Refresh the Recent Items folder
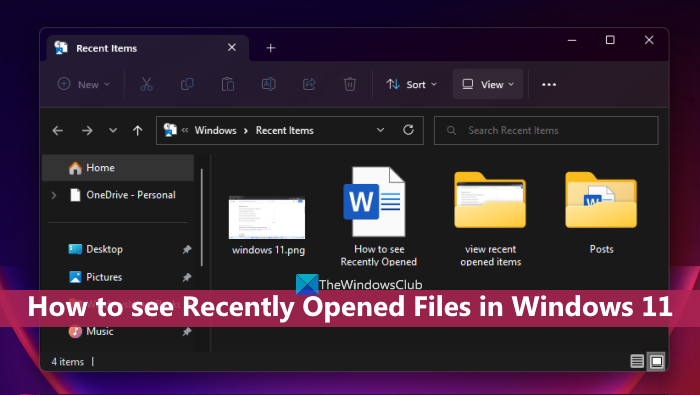 tap(408, 130)
